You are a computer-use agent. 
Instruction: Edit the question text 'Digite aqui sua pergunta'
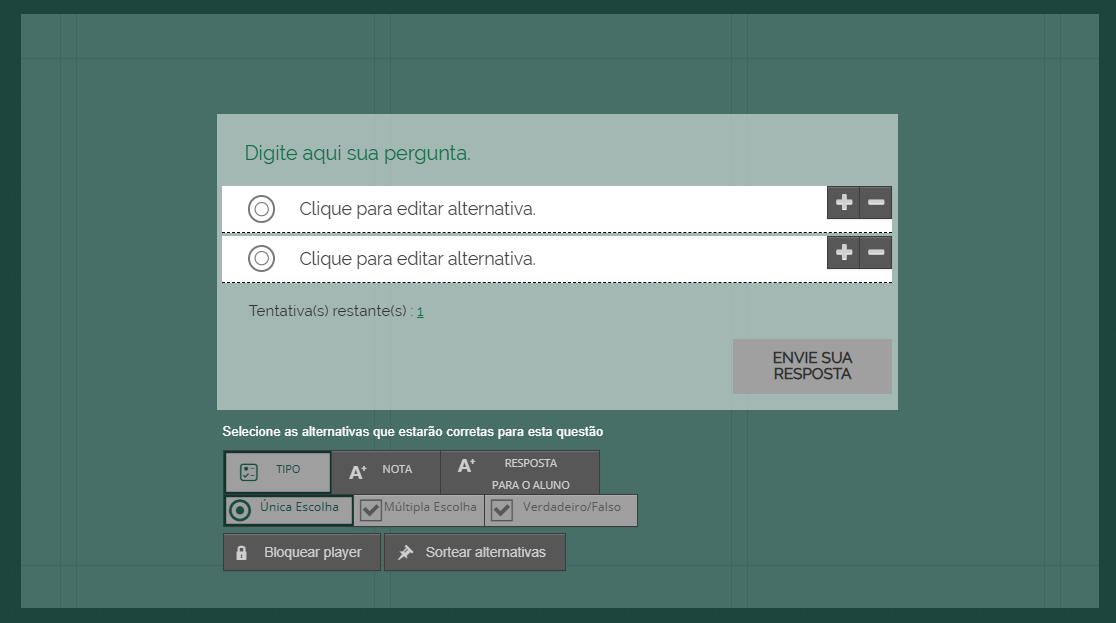click(x=357, y=154)
